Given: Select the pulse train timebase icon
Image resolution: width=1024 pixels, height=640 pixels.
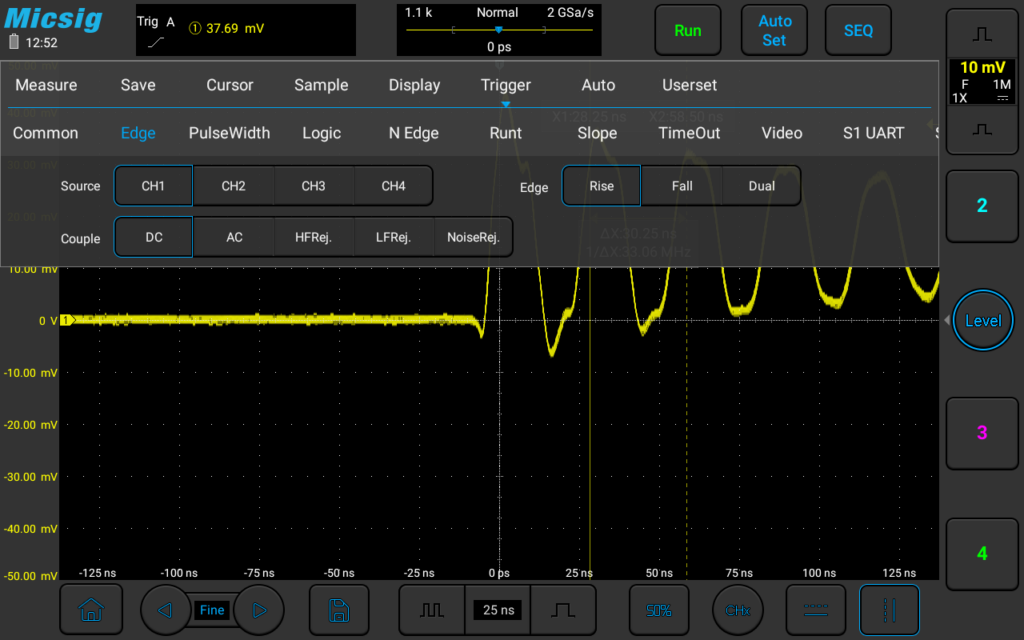Looking at the screenshot, I should click(431, 609).
